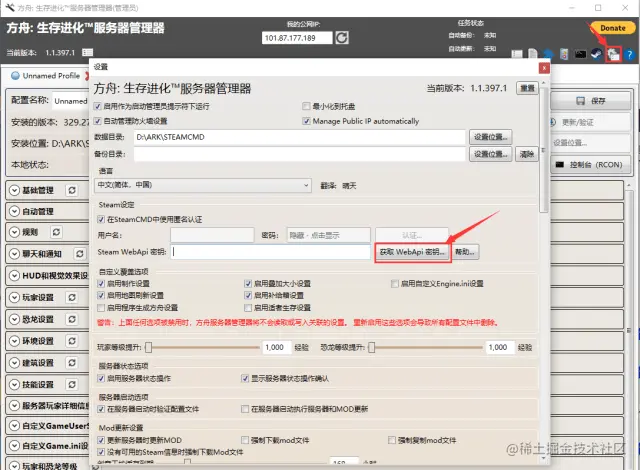Click the music file icon in header toolbar

pos(564,54)
